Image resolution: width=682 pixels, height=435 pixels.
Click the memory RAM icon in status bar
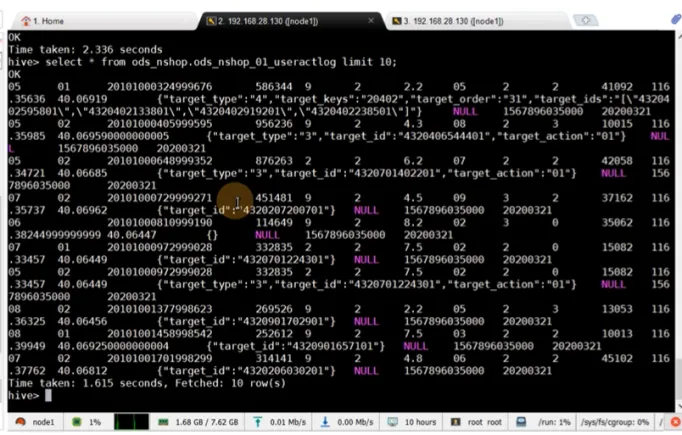pos(163,422)
